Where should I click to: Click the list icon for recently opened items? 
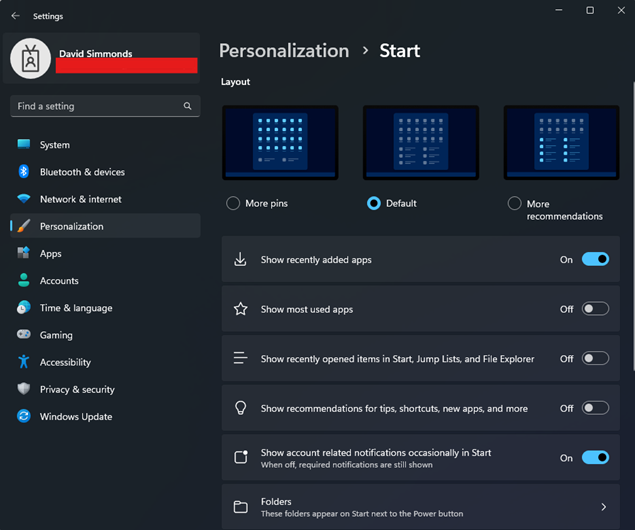[240, 358]
